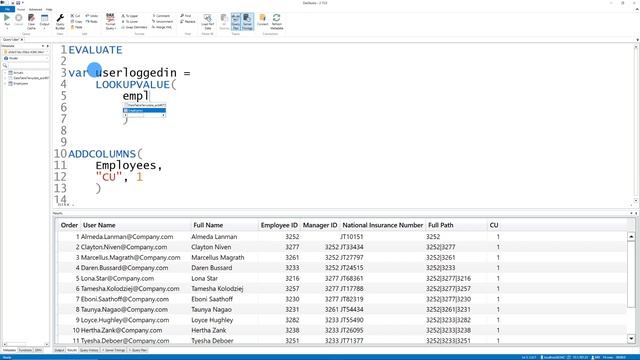Image resolution: width=640 pixels, height=360 pixels.
Task: Click the Copy command in ribbon
Action: (76, 21)
